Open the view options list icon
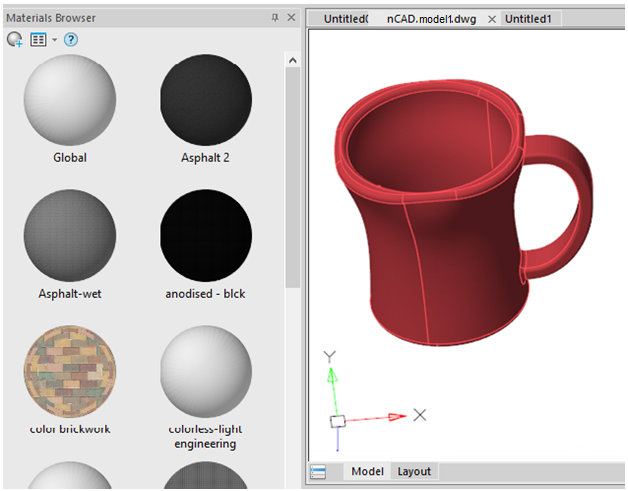The image size is (628, 491). pos(38,40)
